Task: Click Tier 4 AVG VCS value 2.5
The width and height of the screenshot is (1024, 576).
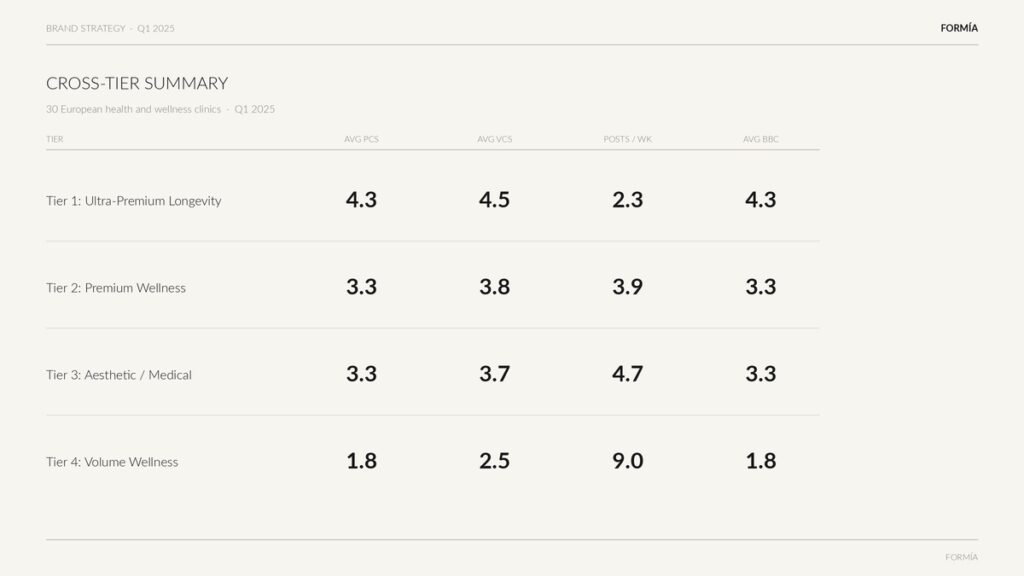Action: (494, 461)
